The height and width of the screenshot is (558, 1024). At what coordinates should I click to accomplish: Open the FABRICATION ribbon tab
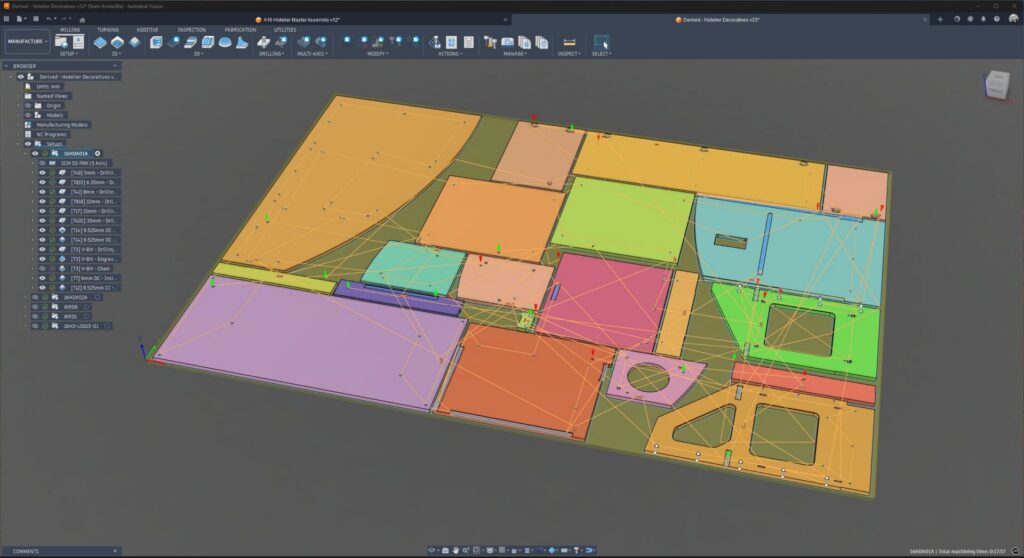pyautogui.click(x=240, y=30)
